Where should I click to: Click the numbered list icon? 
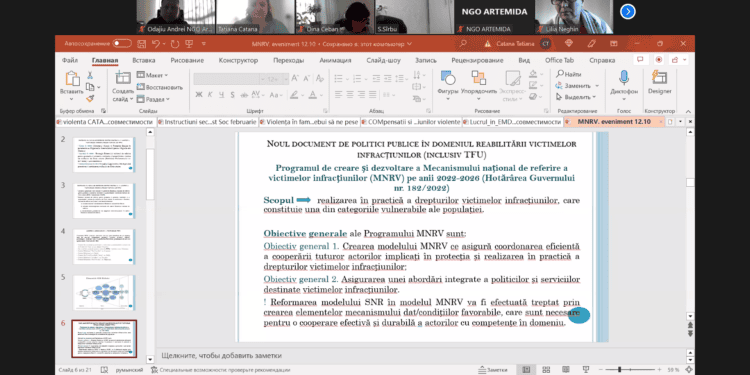point(356,78)
